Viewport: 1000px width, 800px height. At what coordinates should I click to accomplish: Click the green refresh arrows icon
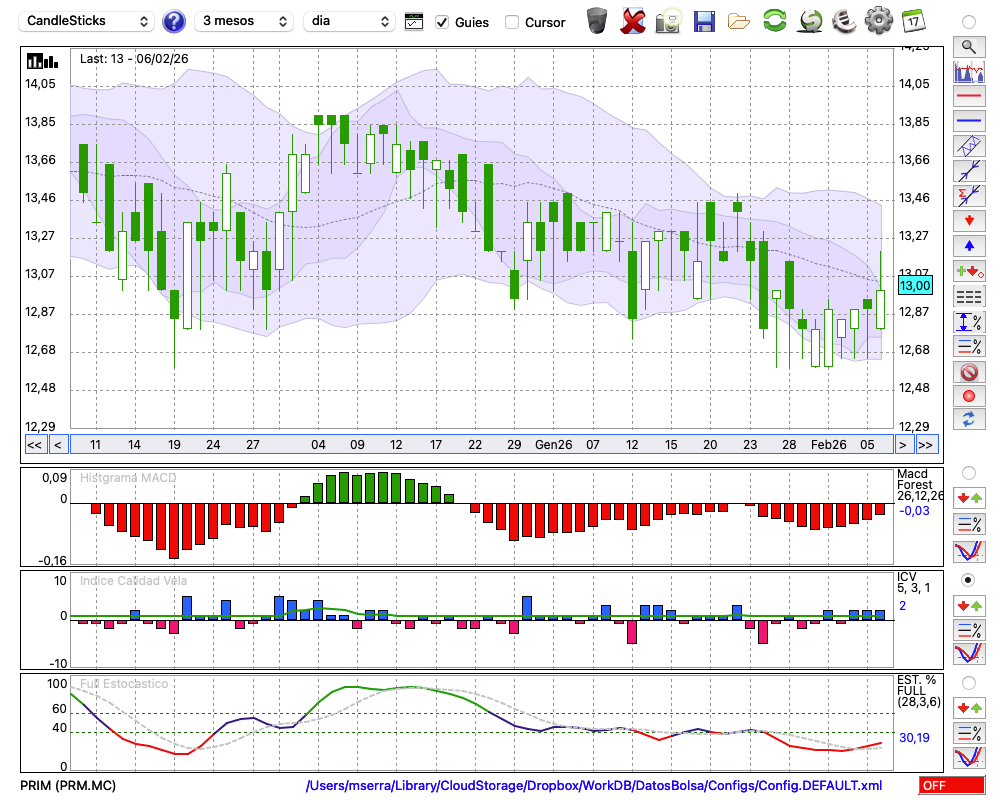(774, 20)
